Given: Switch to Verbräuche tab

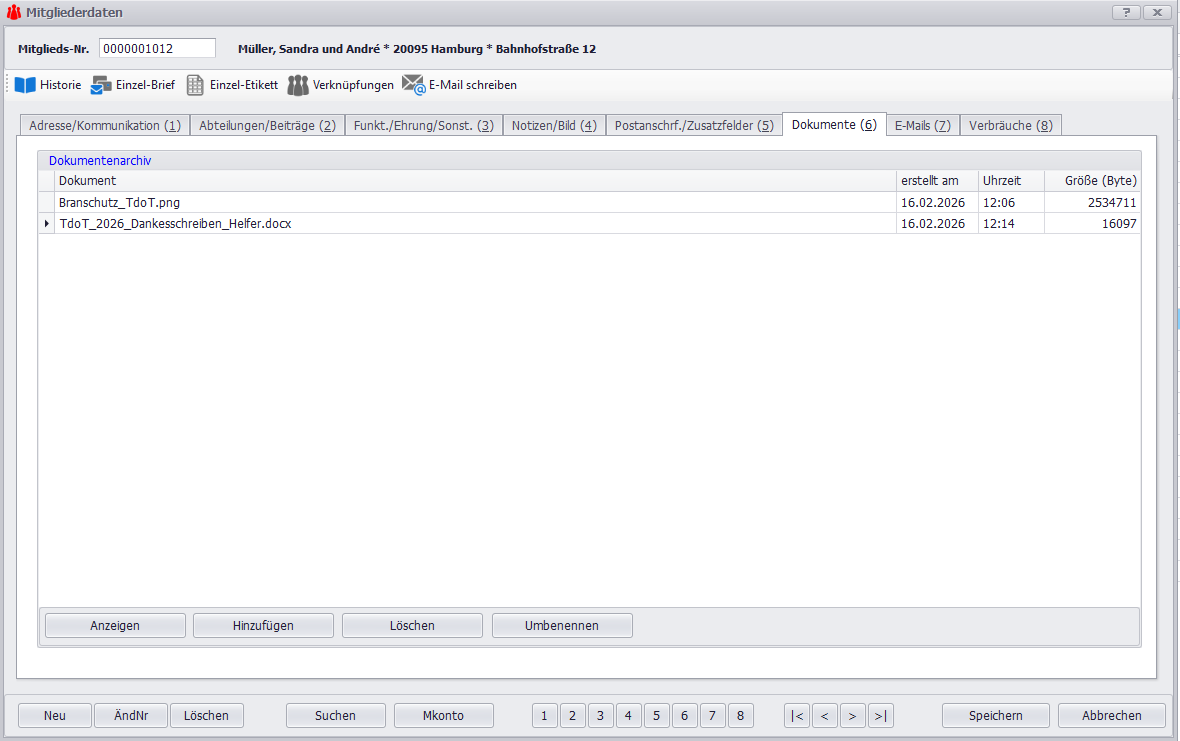Looking at the screenshot, I should click(x=1010, y=125).
